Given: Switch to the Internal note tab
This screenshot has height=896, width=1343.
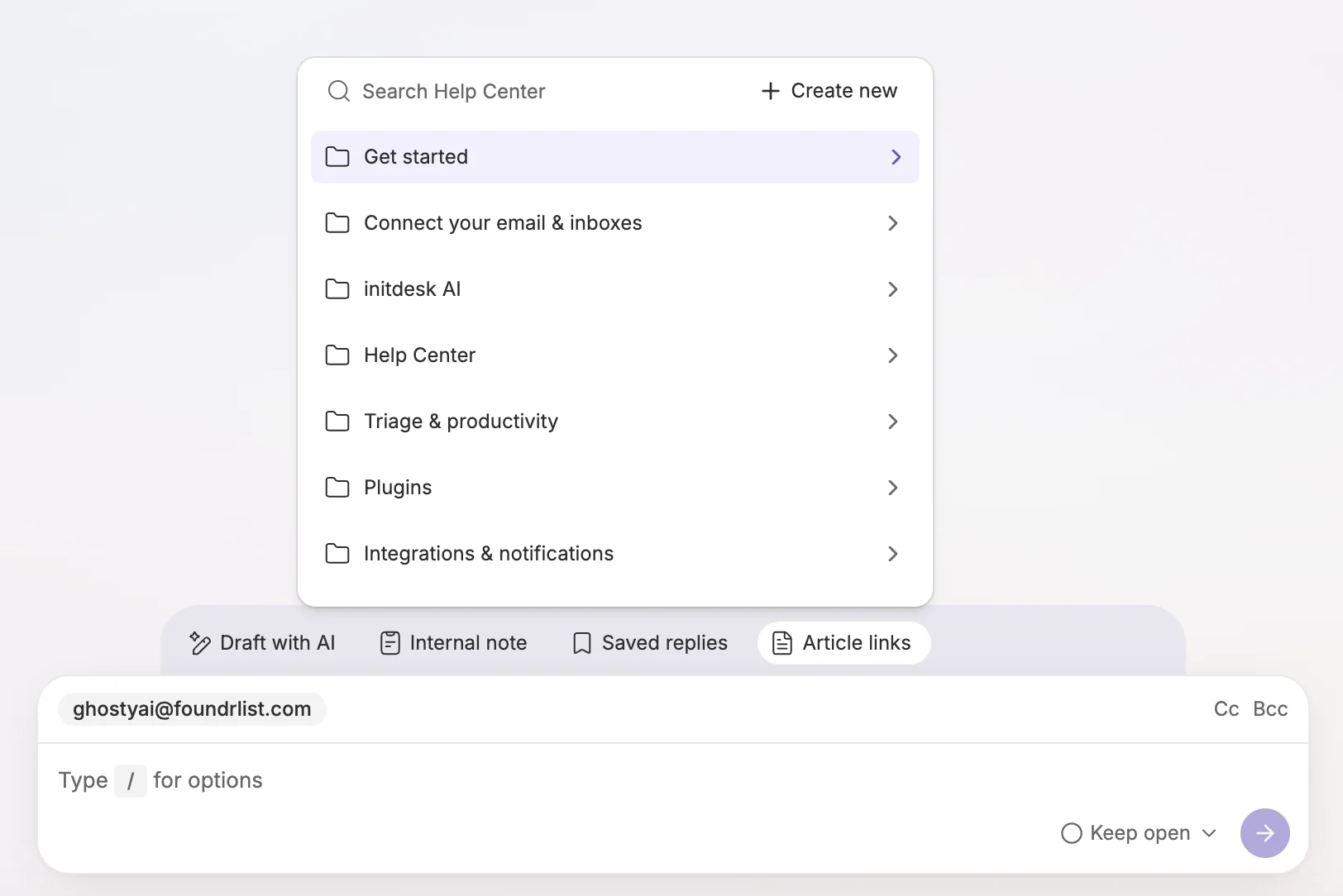Looking at the screenshot, I should click(454, 643).
